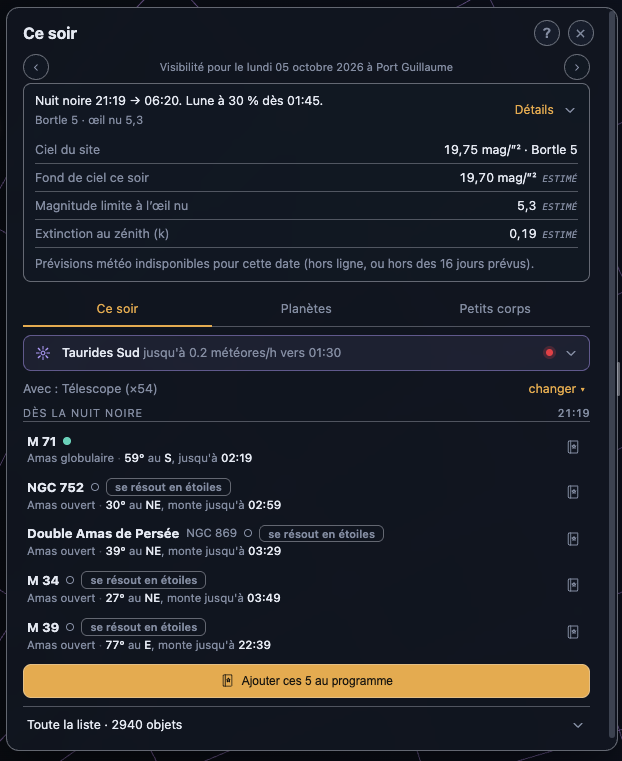Open the help question mark icon
The image size is (622, 761).
coord(547,33)
